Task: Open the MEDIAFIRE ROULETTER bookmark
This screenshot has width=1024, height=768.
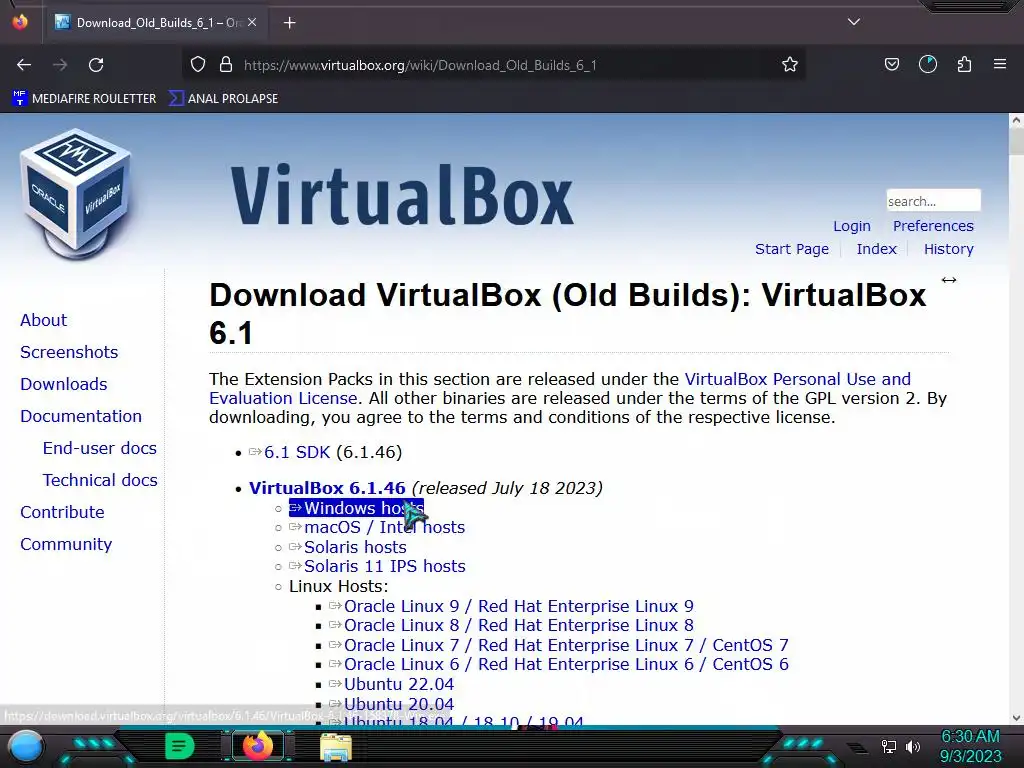Action: tap(84, 99)
